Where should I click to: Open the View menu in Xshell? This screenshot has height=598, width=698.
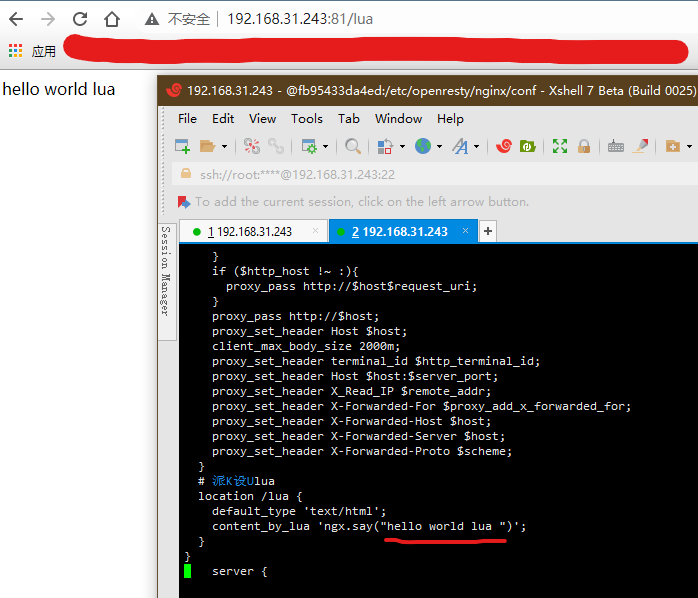tap(262, 119)
